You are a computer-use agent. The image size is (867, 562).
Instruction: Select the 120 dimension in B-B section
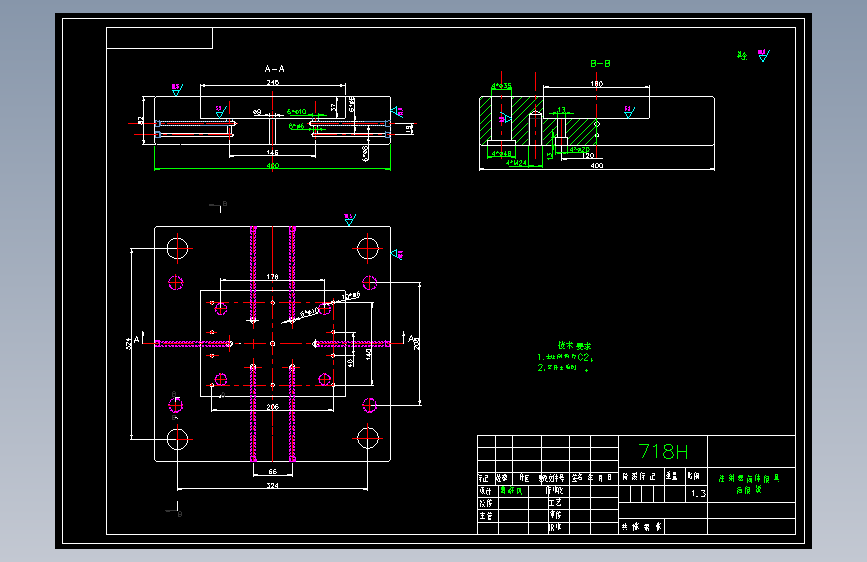click(x=588, y=155)
